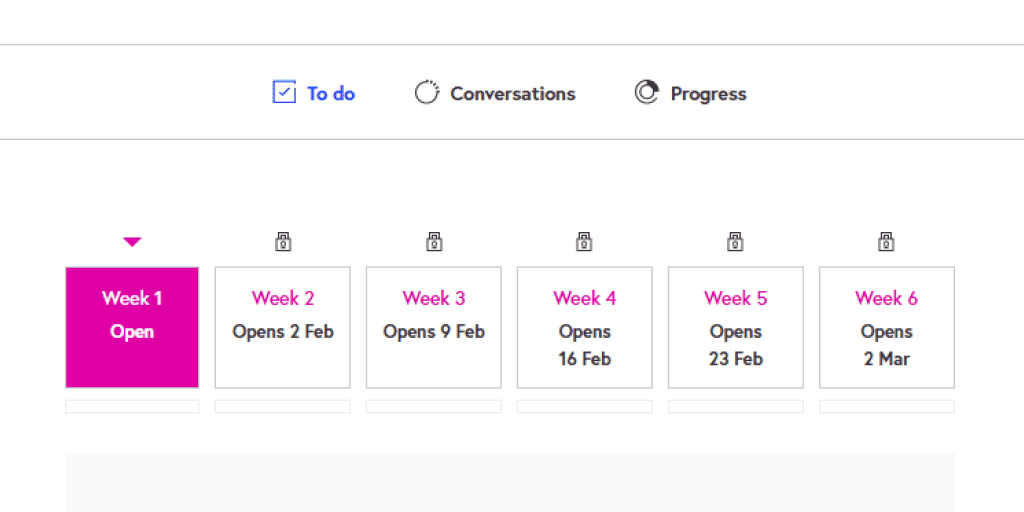1024x512 pixels.
Task: Click the pink arrow above Week 1
Action: click(132, 241)
